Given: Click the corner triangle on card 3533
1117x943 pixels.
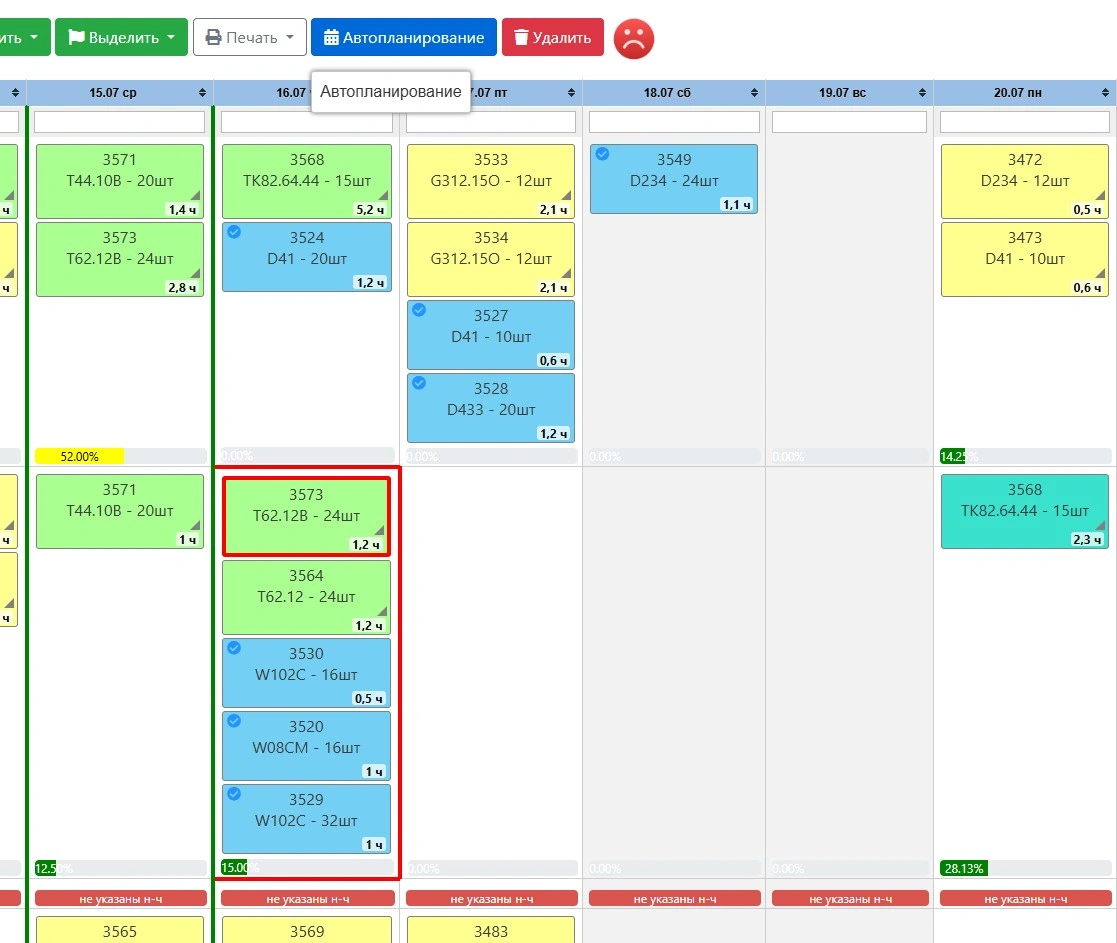Looking at the screenshot, I should [x=566, y=194].
